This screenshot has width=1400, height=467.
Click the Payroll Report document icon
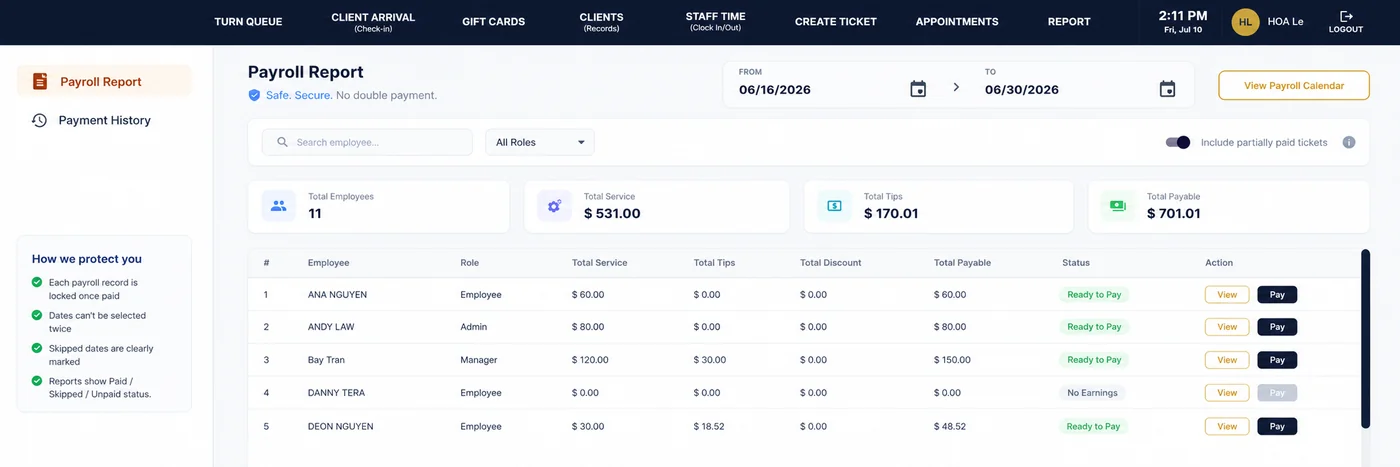point(40,81)
